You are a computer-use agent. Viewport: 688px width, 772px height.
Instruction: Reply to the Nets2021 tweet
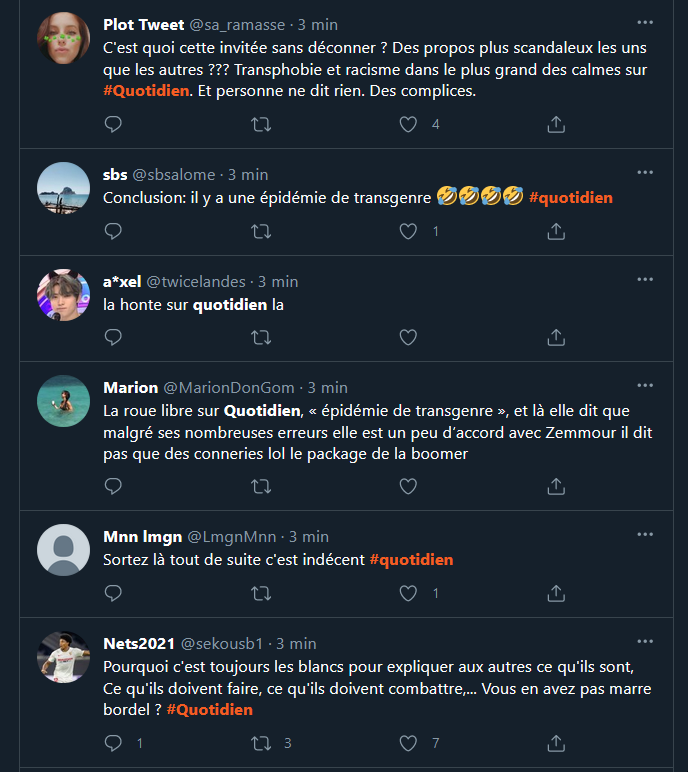coord(113,743)
